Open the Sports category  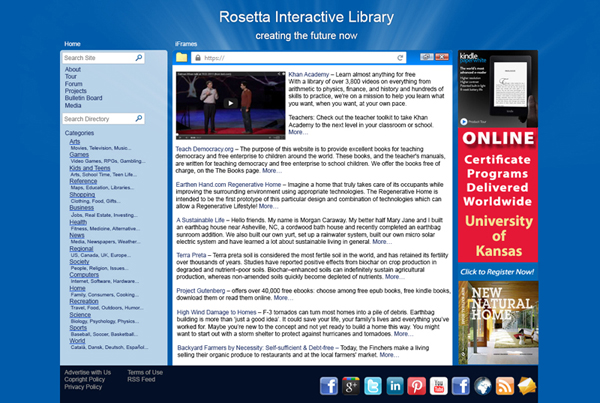point(78,328)
